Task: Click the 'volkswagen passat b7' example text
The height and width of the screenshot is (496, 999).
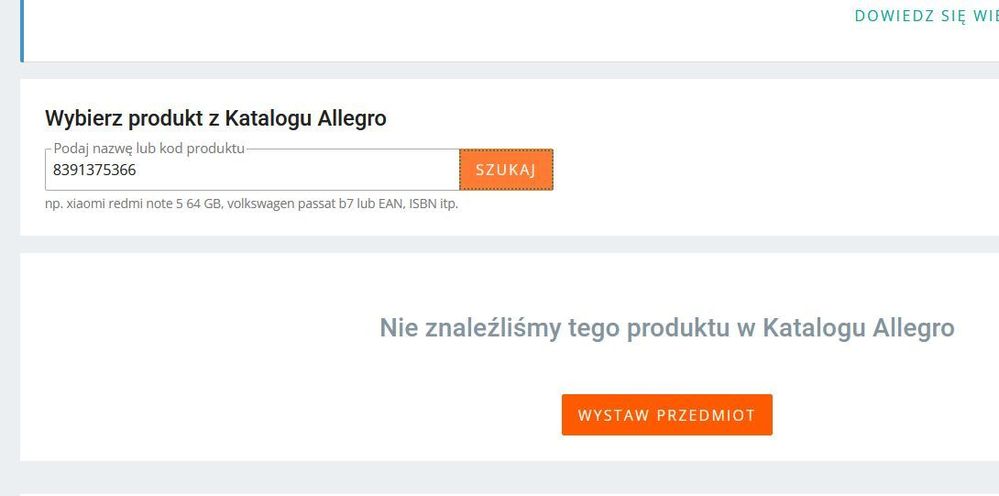Action: [292, 204]
